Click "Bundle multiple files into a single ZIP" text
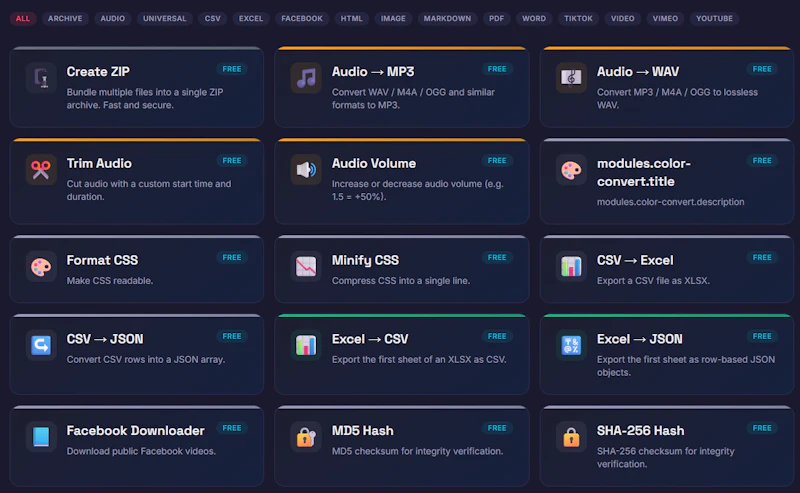800x493 pixels. (145, 92)
